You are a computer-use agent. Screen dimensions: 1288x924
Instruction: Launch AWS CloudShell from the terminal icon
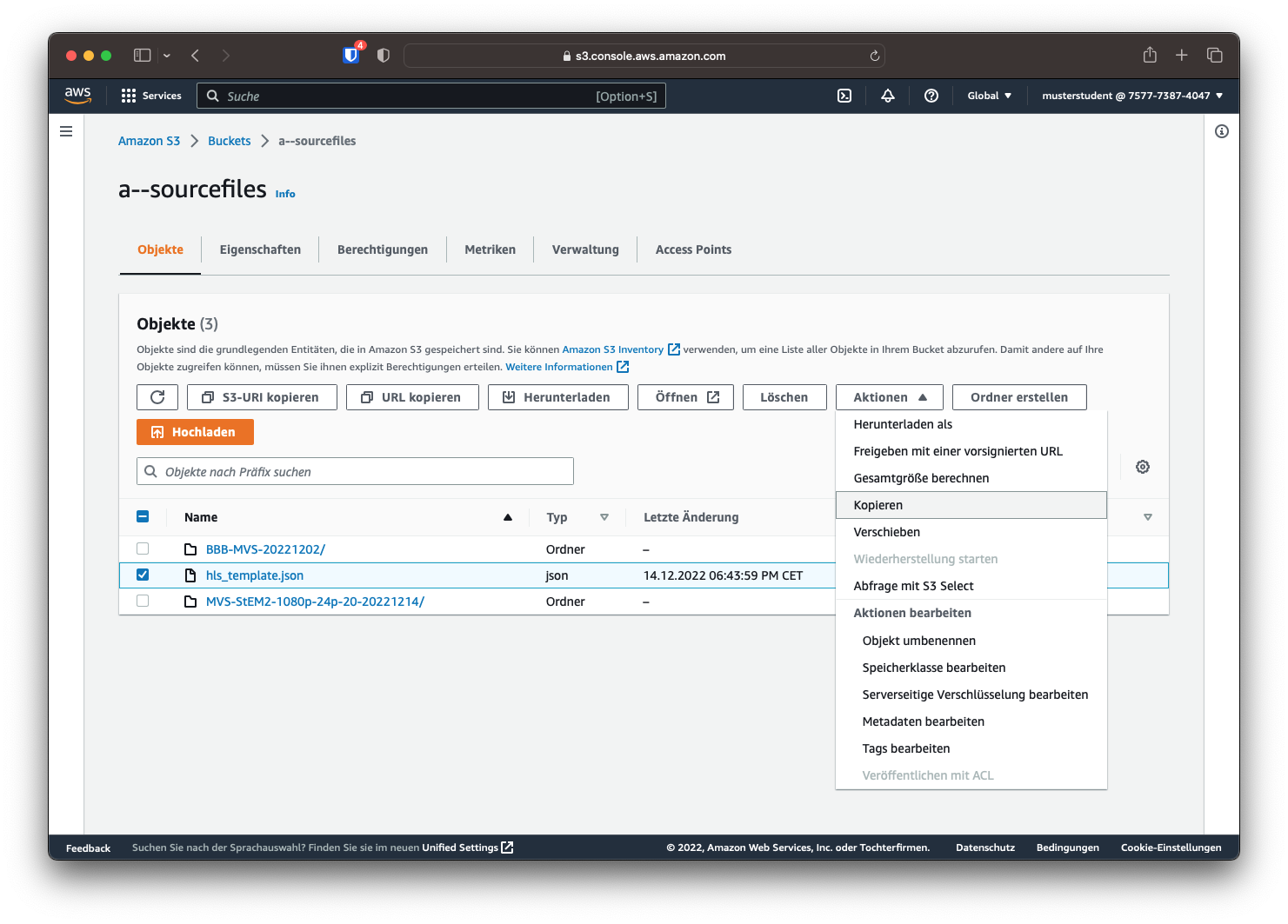pos(844,96)
